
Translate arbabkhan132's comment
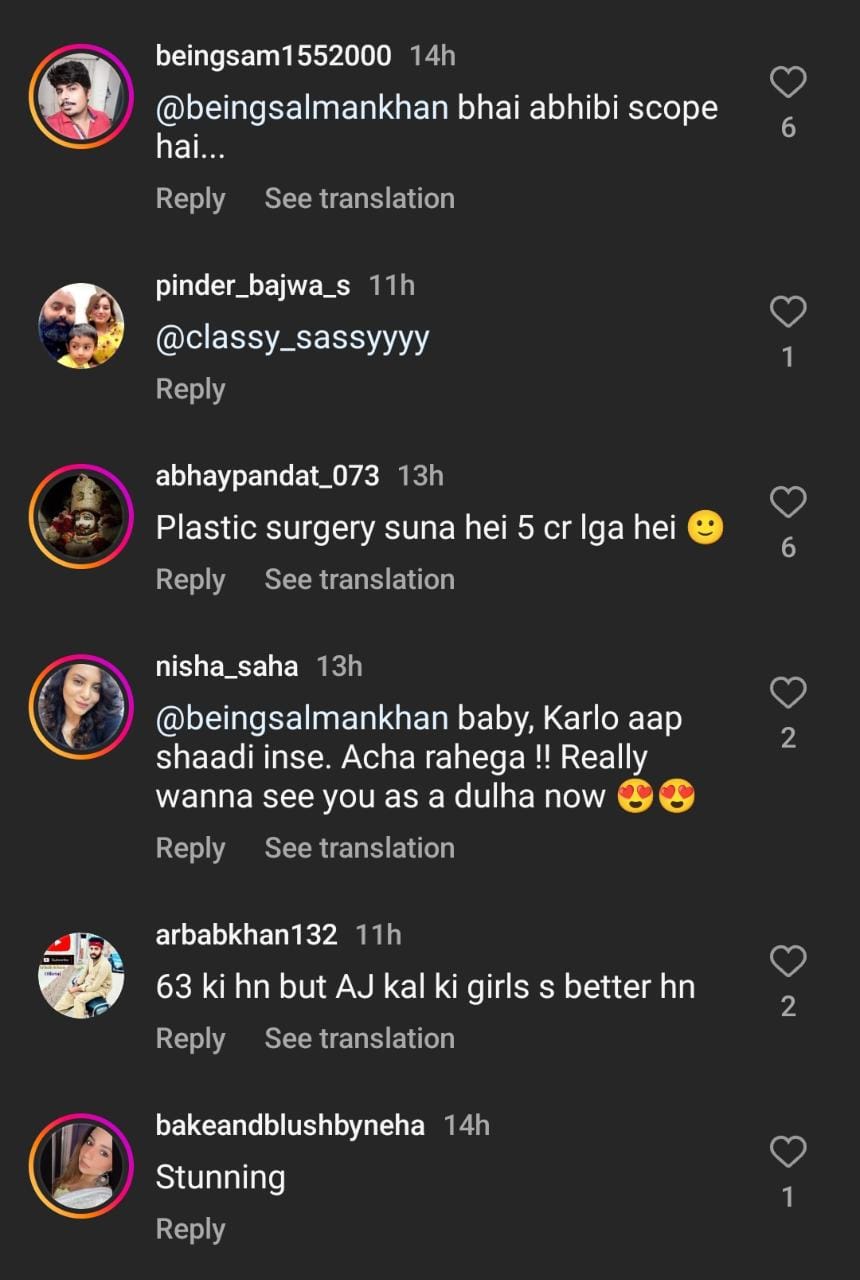[359, 1039]
